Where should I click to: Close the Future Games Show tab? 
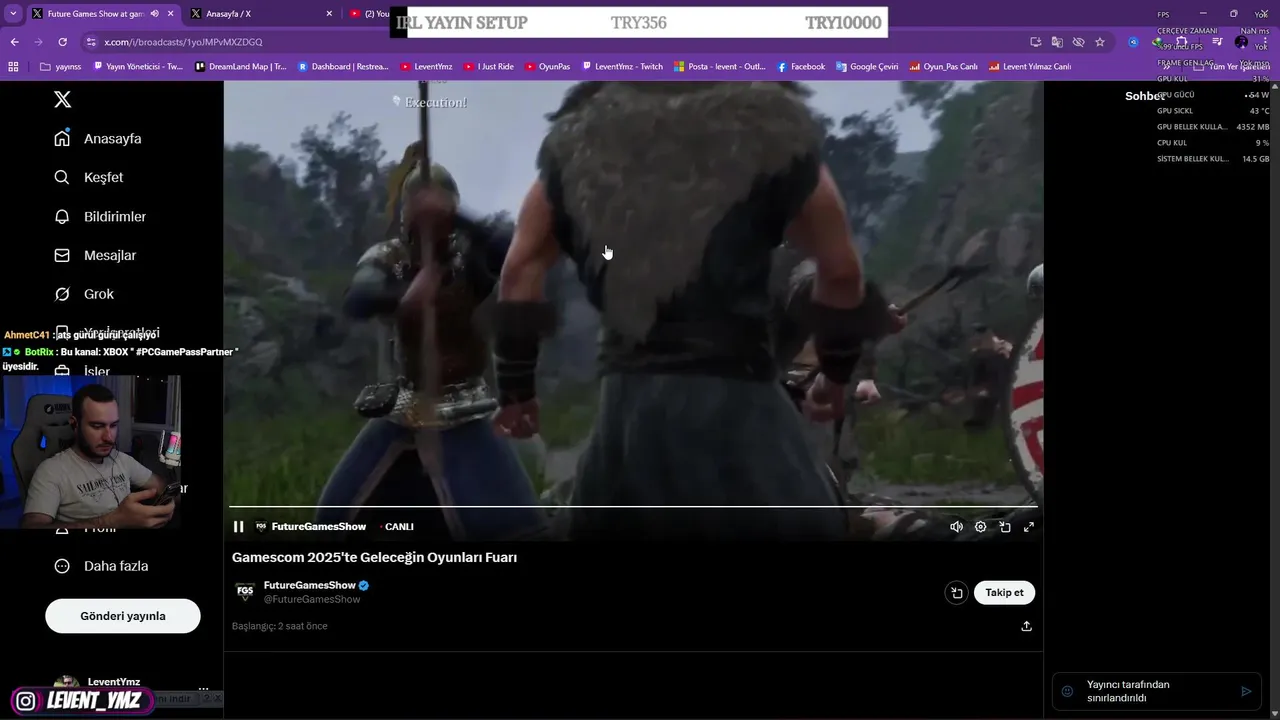pyautogui.click(x=170, y=14)
